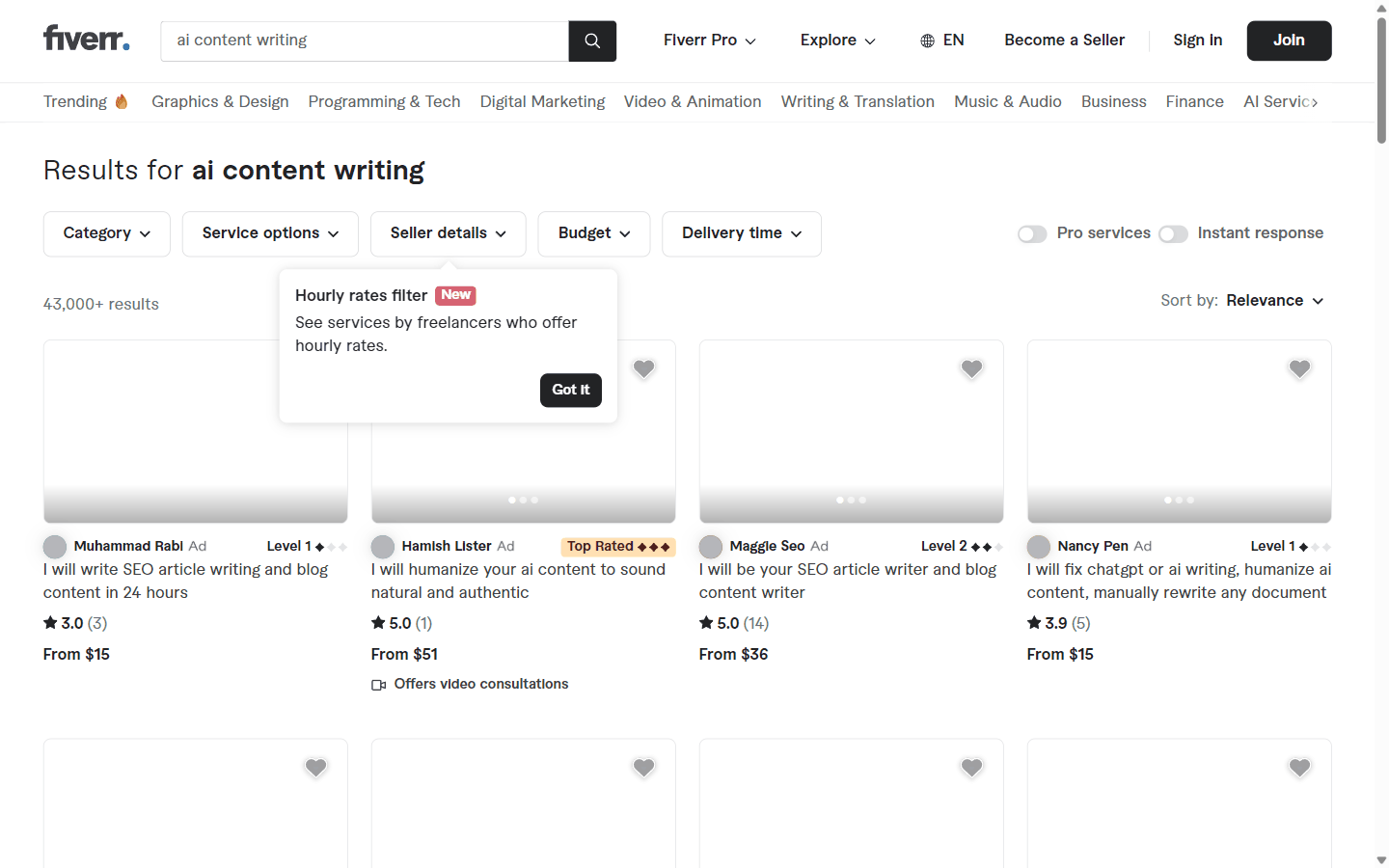Save Maggie Seo's gig with heart icon
This screenshot has height=868, width=1389.
(x=971, y=368)
